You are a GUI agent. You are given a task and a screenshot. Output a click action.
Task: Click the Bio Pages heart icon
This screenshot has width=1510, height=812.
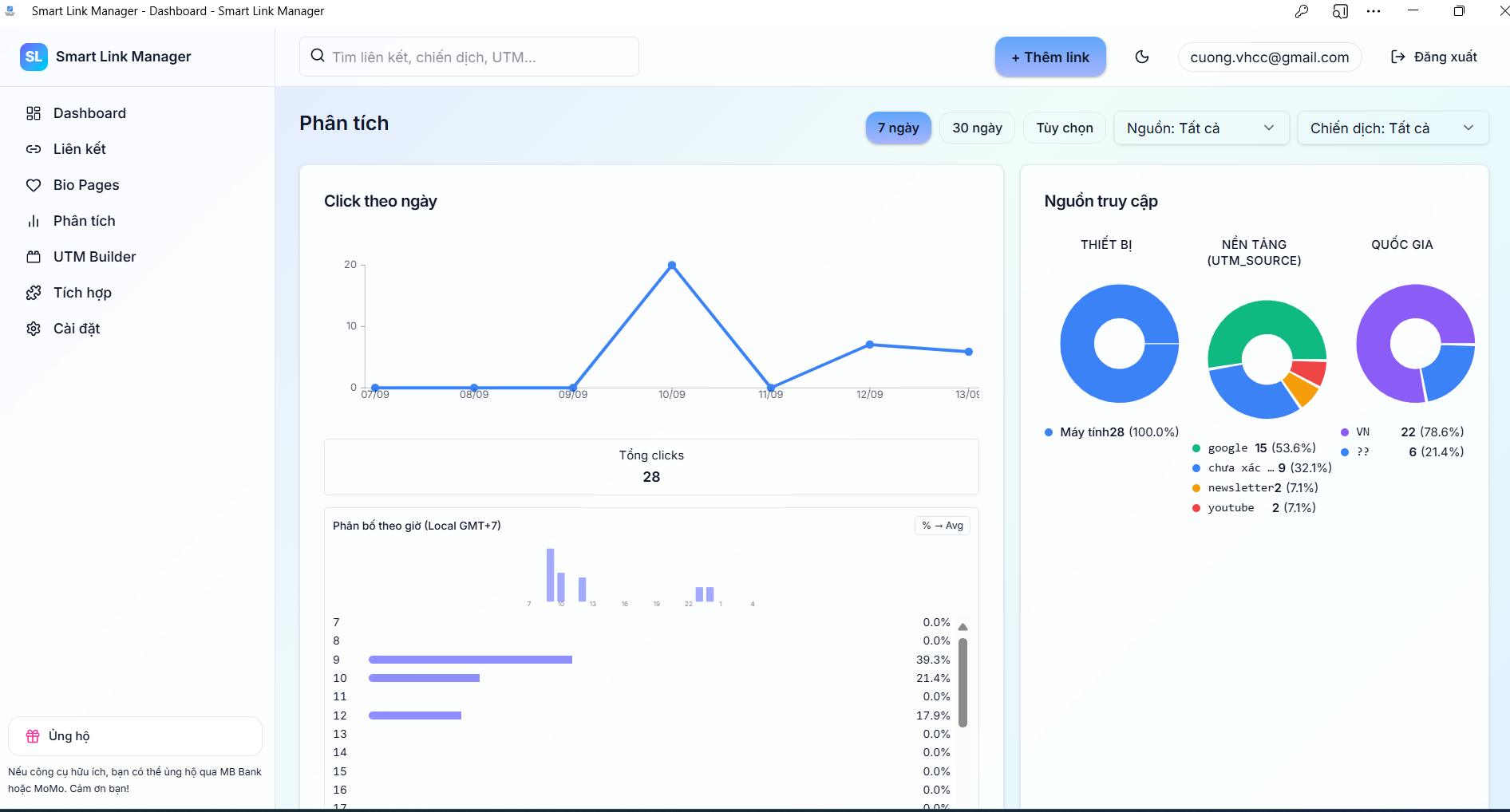pyautogui.click(x=34, y=185)
